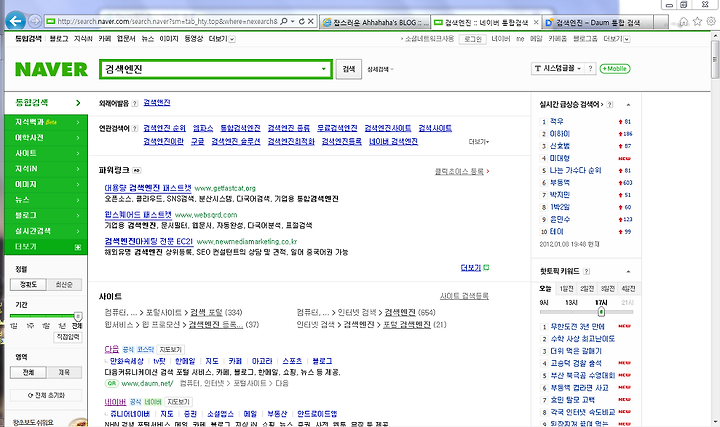Click the +Mobile badge button
This screenshot has width=720, height=427.
(615, 68)
